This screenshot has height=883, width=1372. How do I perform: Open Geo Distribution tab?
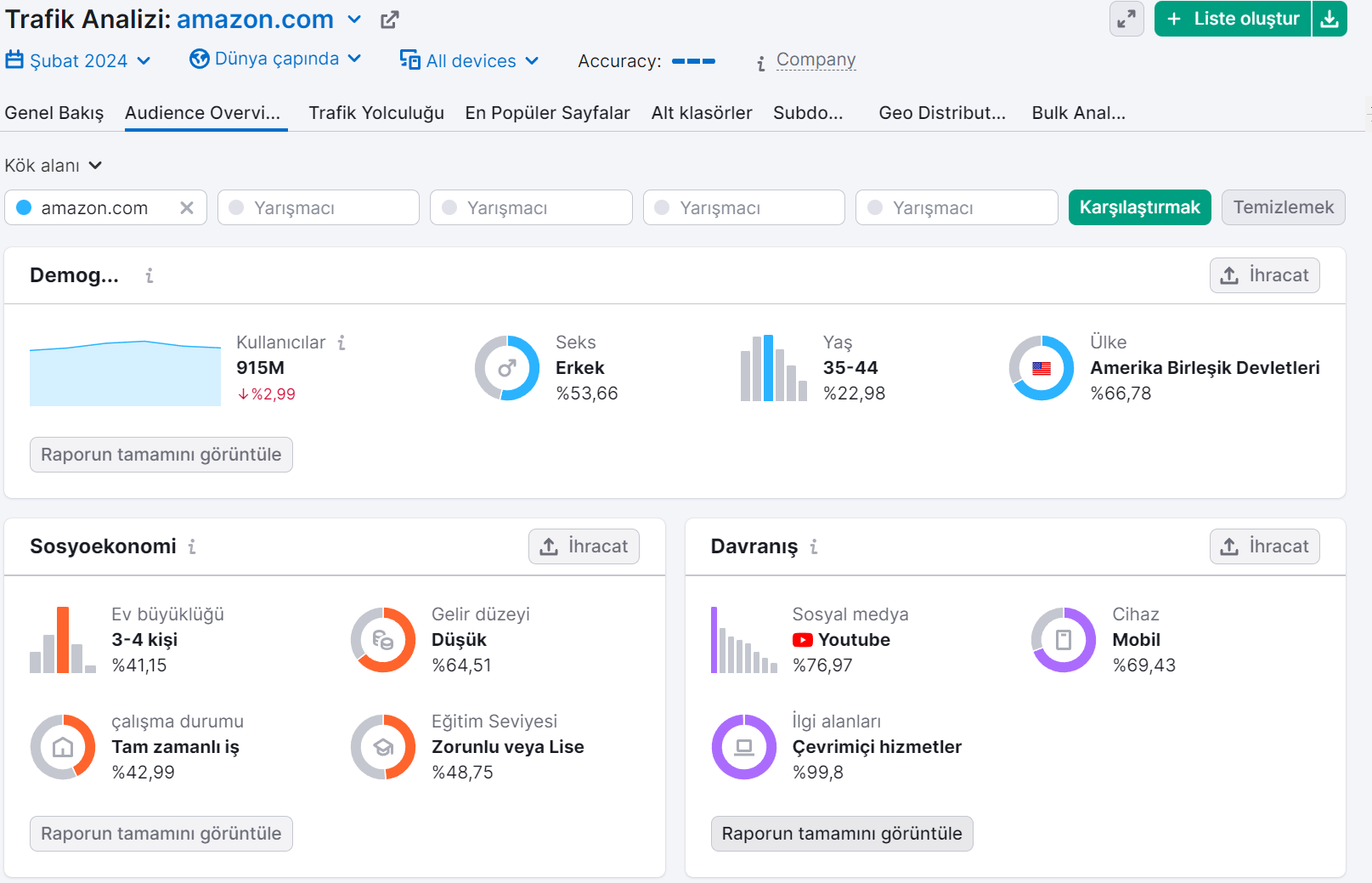click(x=942, y=113)
